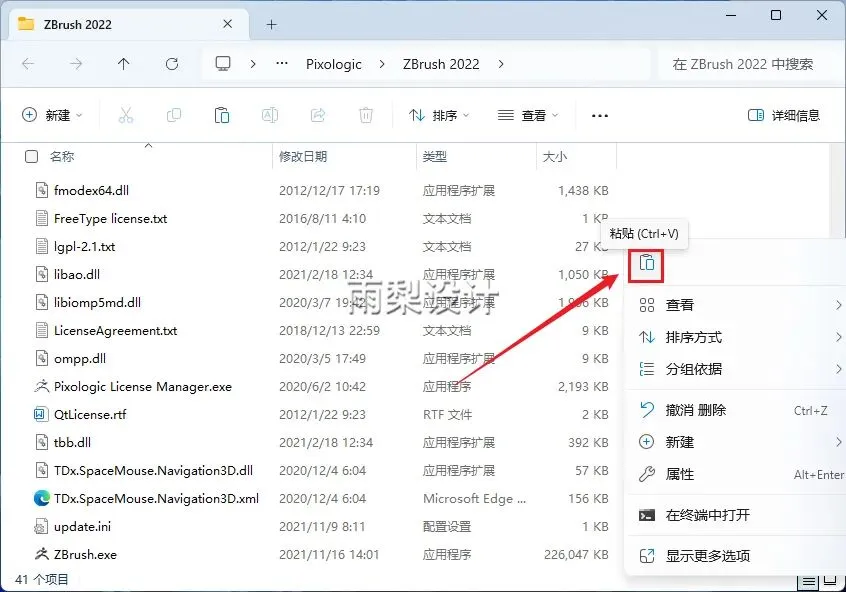Go forward with the right arrow
The height and width of the screenshot is (592, 846).
click(x=76, y=64)
